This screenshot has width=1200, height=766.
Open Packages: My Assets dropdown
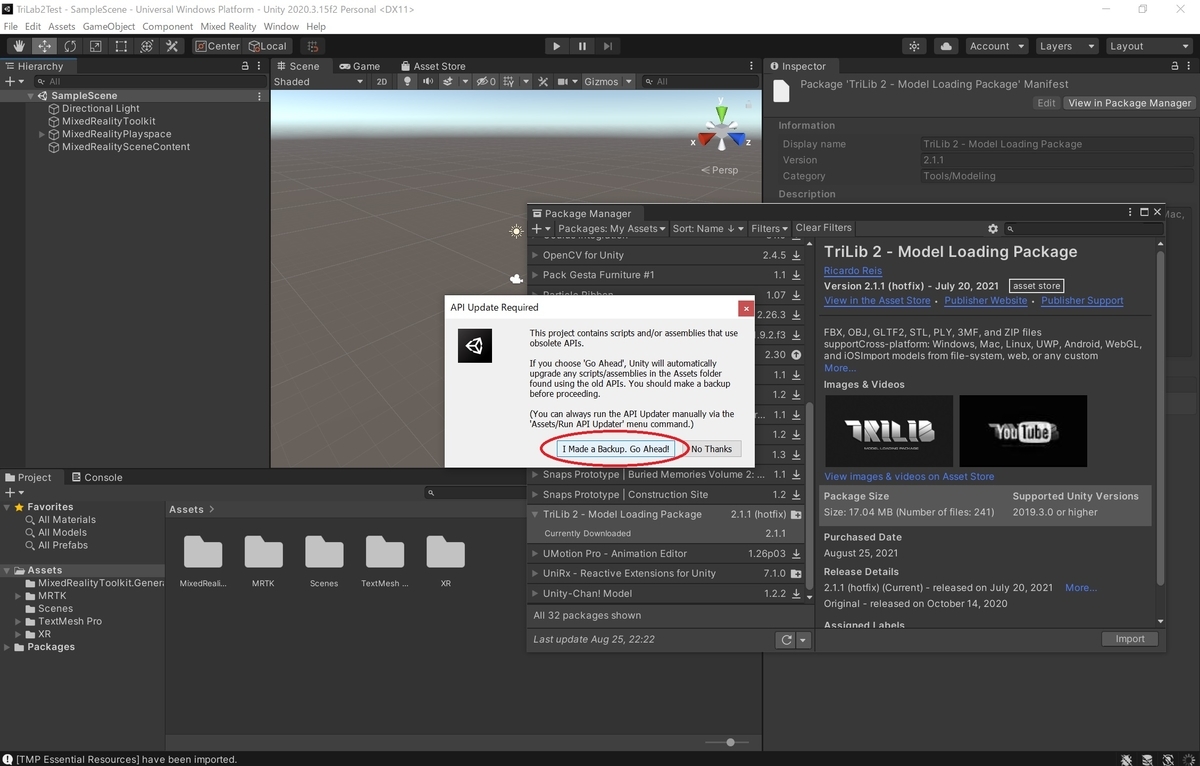click(612, 229)
